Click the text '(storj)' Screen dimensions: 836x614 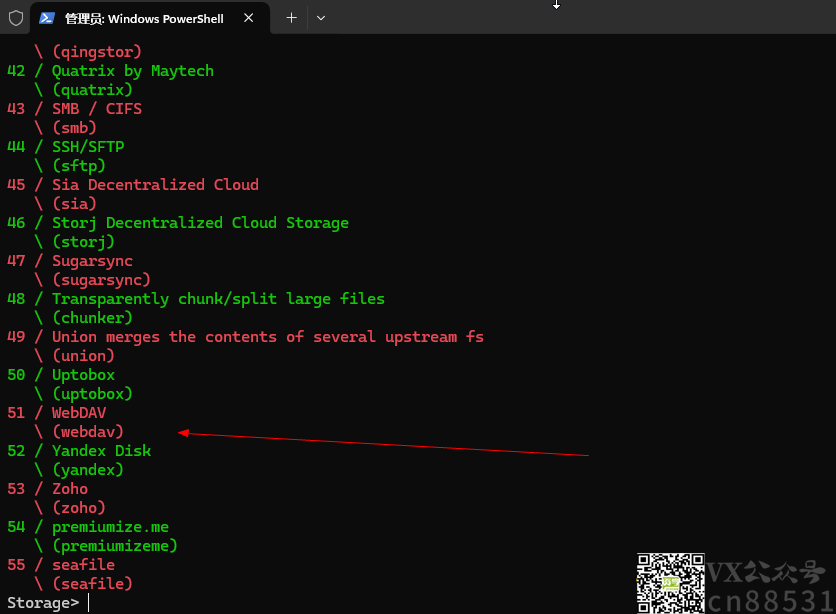83,242
